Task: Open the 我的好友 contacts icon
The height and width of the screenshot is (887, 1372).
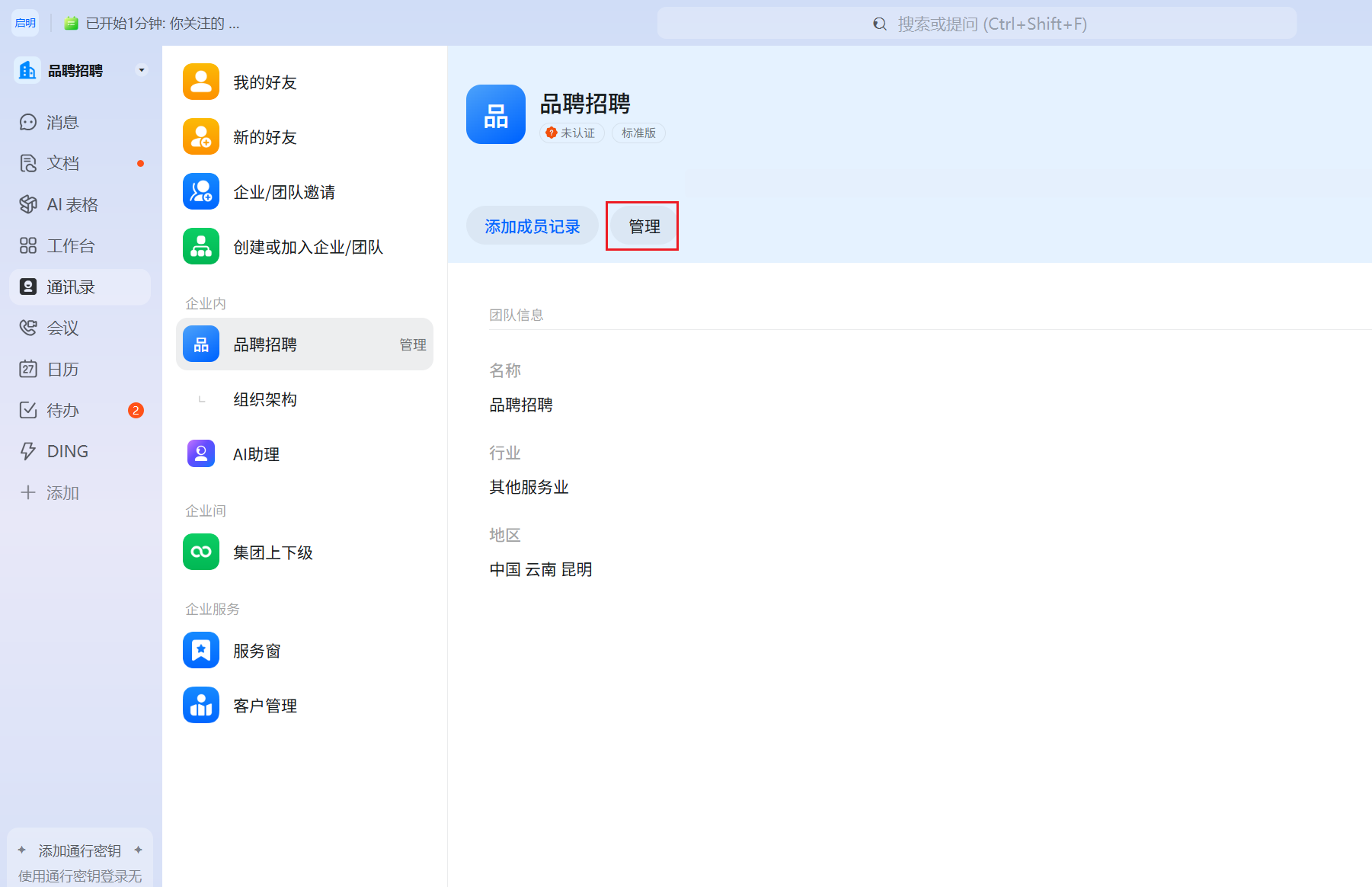Action: [201, 82]
